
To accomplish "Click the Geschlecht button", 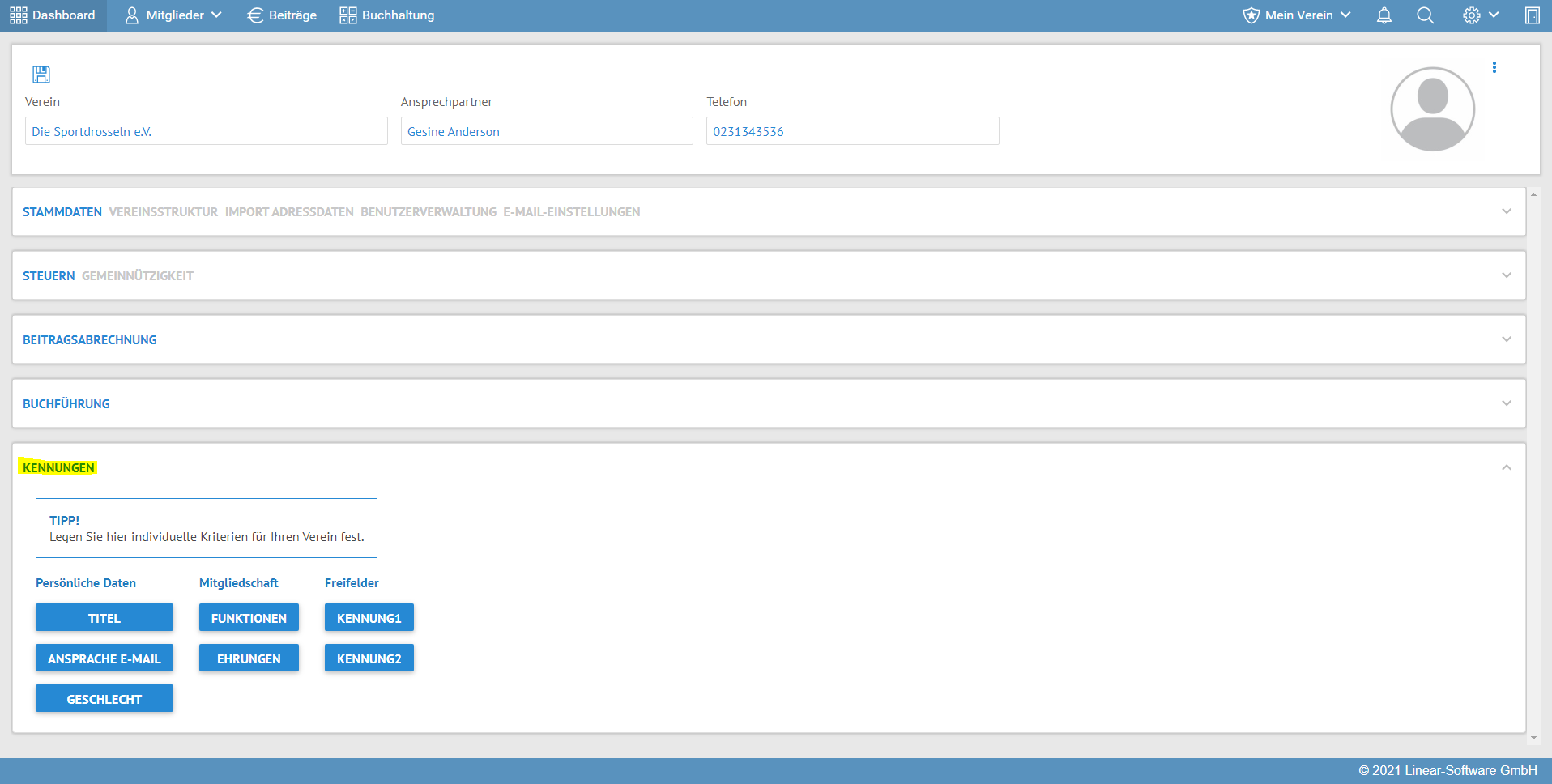I will (104, 698).
